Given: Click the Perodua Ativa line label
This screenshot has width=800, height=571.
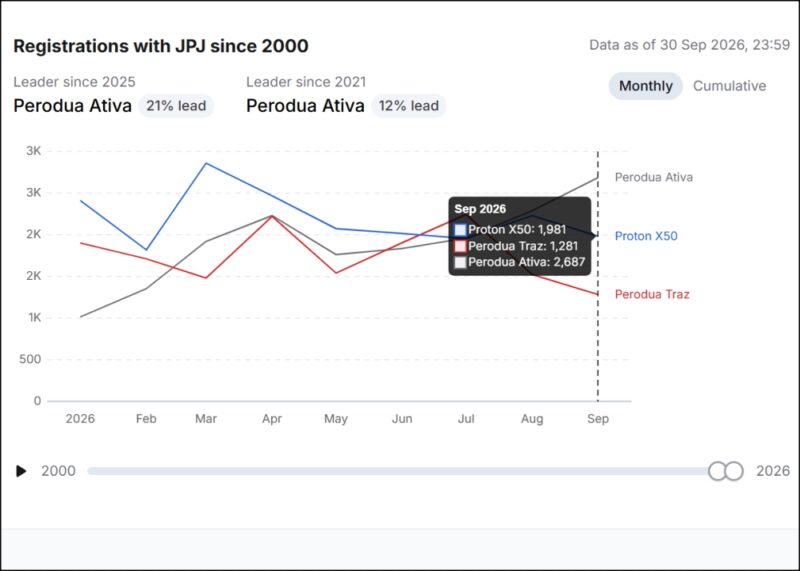Looking at the screenshot, I should click(x=654, y=177).
